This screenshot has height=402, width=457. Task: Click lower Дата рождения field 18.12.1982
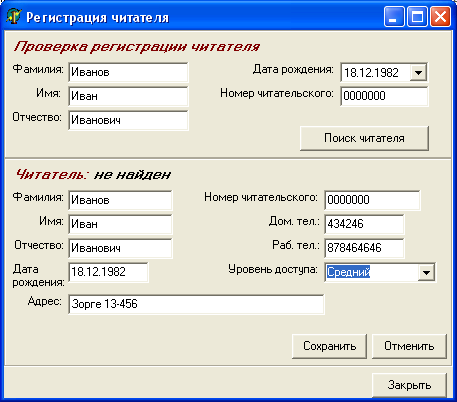(108, 272)
